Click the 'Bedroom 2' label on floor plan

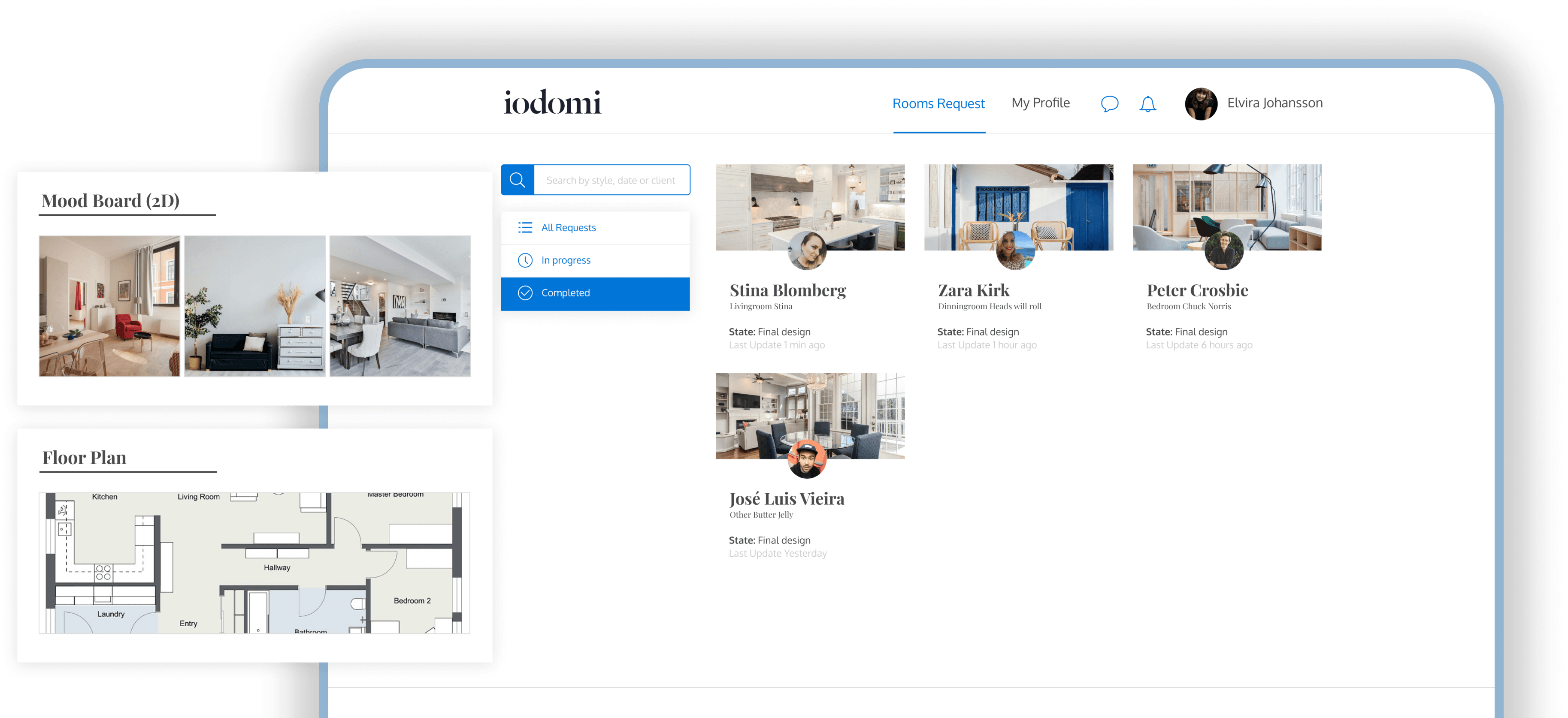[412, 600]
